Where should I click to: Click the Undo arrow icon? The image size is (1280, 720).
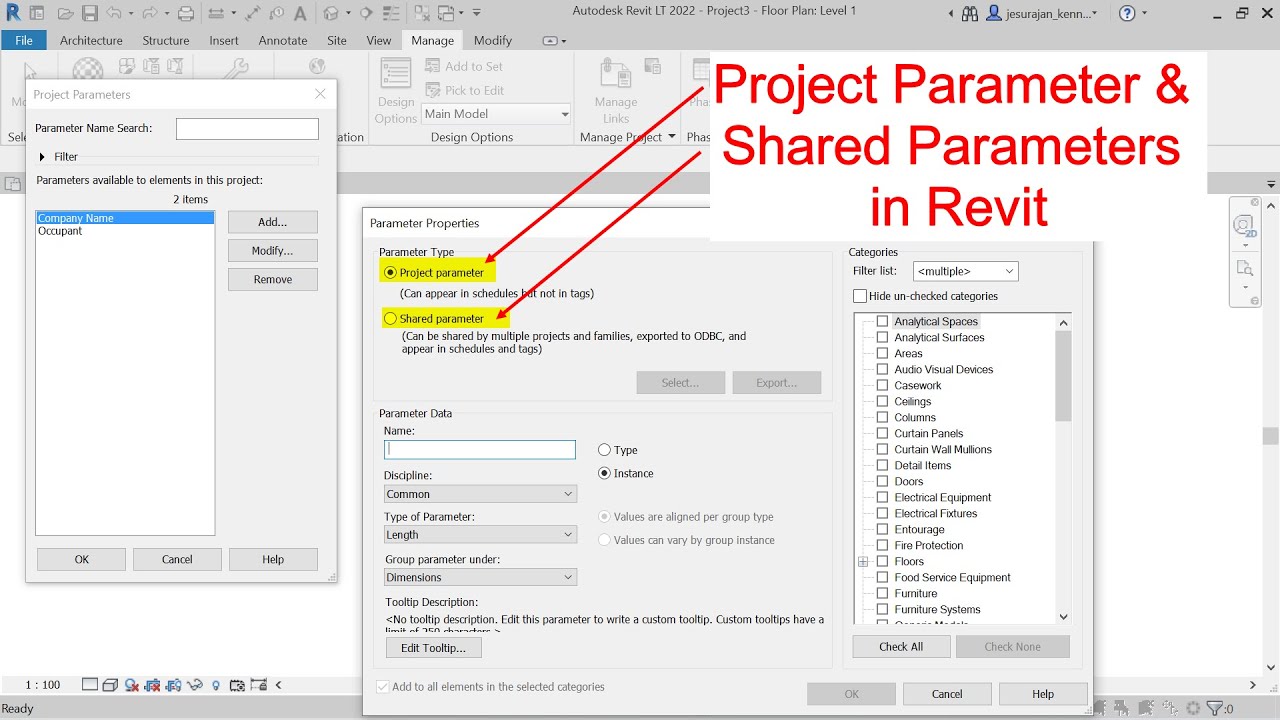coord(113,14)
